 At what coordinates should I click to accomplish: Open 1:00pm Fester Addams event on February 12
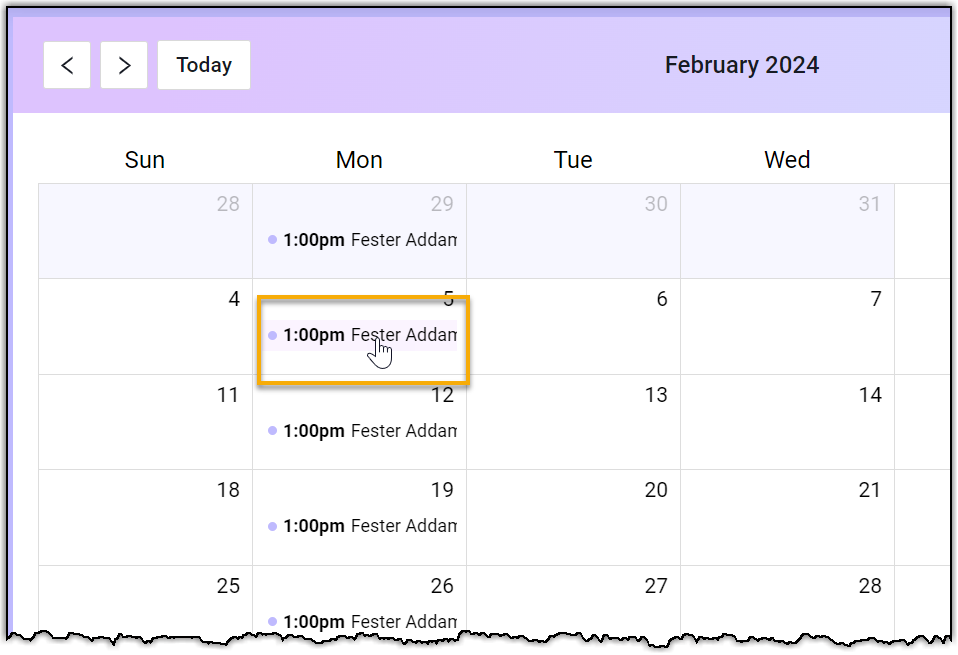coord(360,431)
